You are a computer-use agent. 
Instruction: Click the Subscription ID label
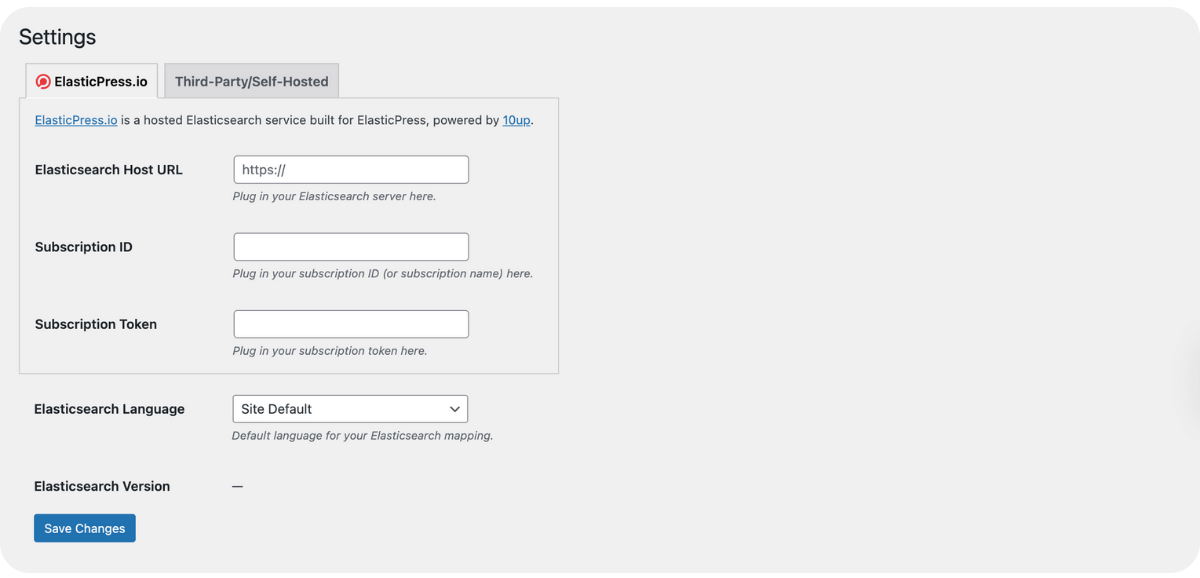83,247
